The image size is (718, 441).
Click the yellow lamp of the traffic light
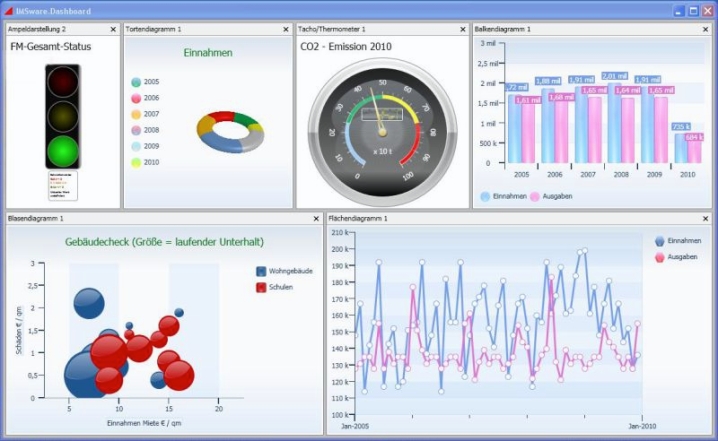point(62,116)
